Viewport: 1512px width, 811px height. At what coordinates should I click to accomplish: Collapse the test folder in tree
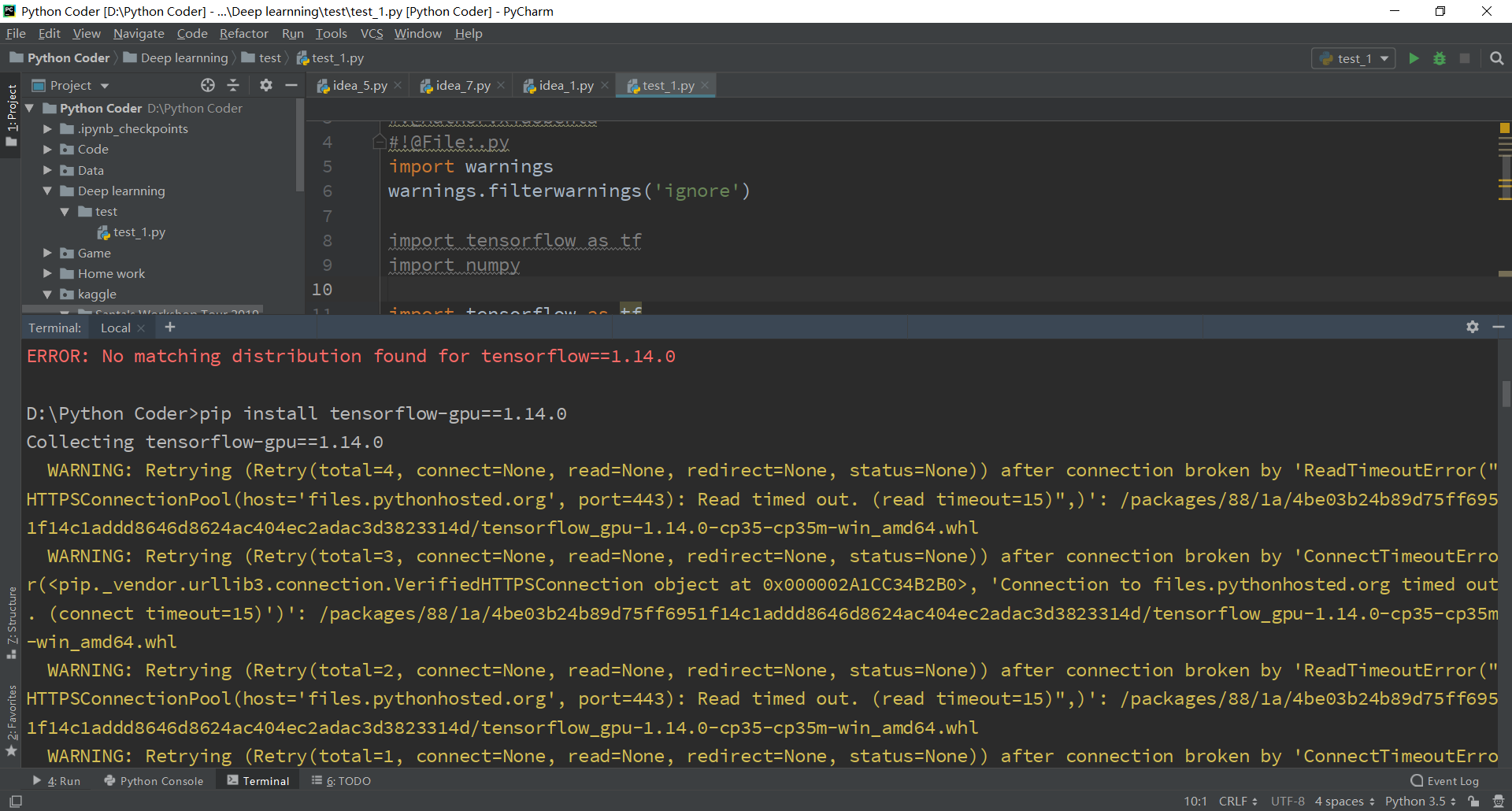point(65,211)
